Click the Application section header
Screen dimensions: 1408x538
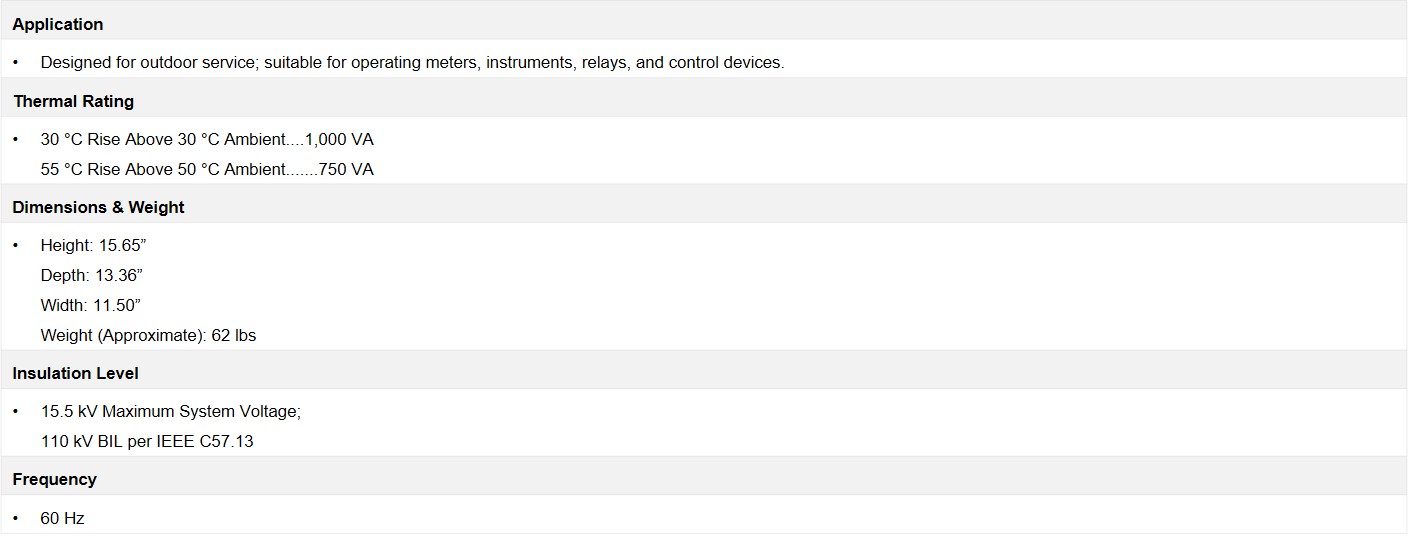click(58, 24)
